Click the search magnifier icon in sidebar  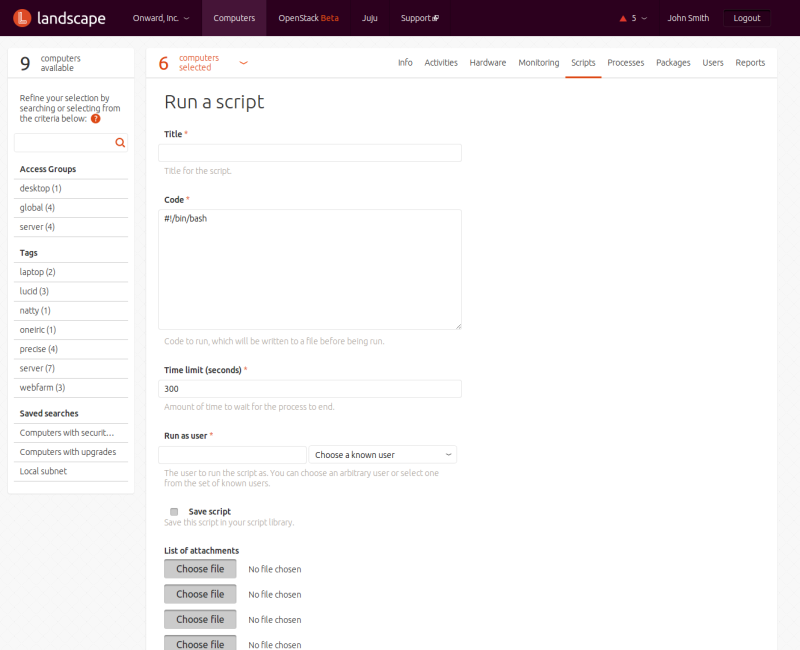point(120,143)
